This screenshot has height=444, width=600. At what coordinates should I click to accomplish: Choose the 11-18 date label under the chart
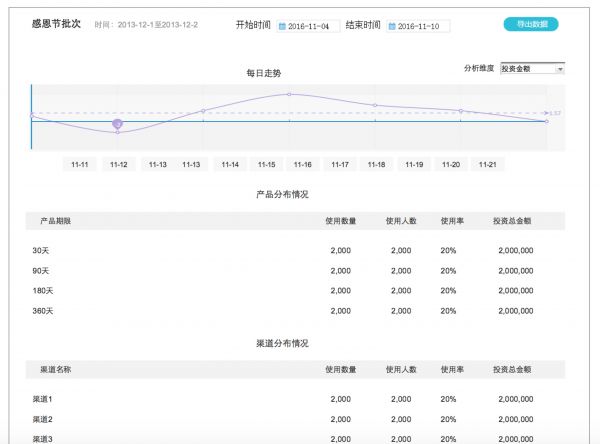click(376, 164)
